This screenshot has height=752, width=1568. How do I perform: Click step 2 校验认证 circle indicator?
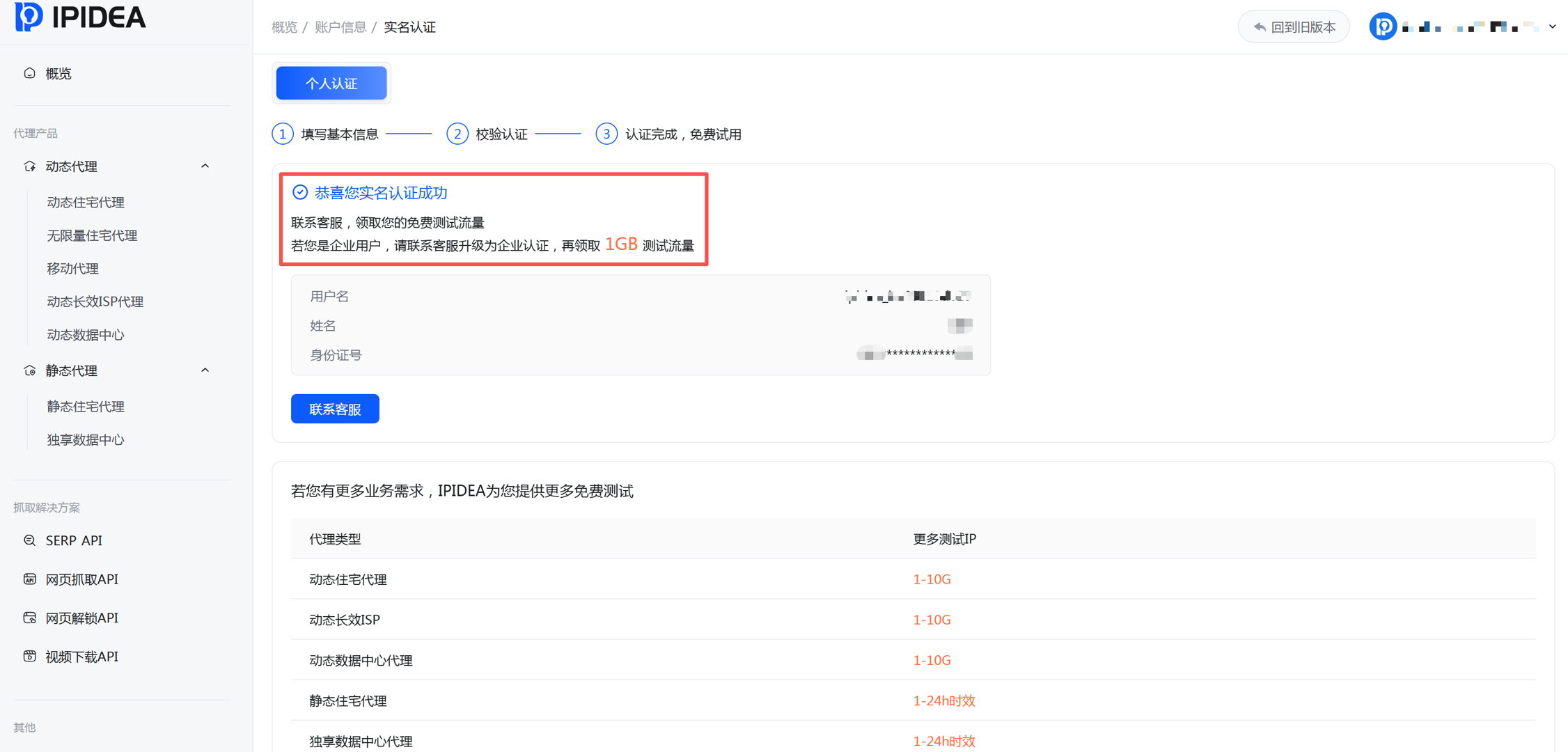pyautogui.click(x=457, y=134)
